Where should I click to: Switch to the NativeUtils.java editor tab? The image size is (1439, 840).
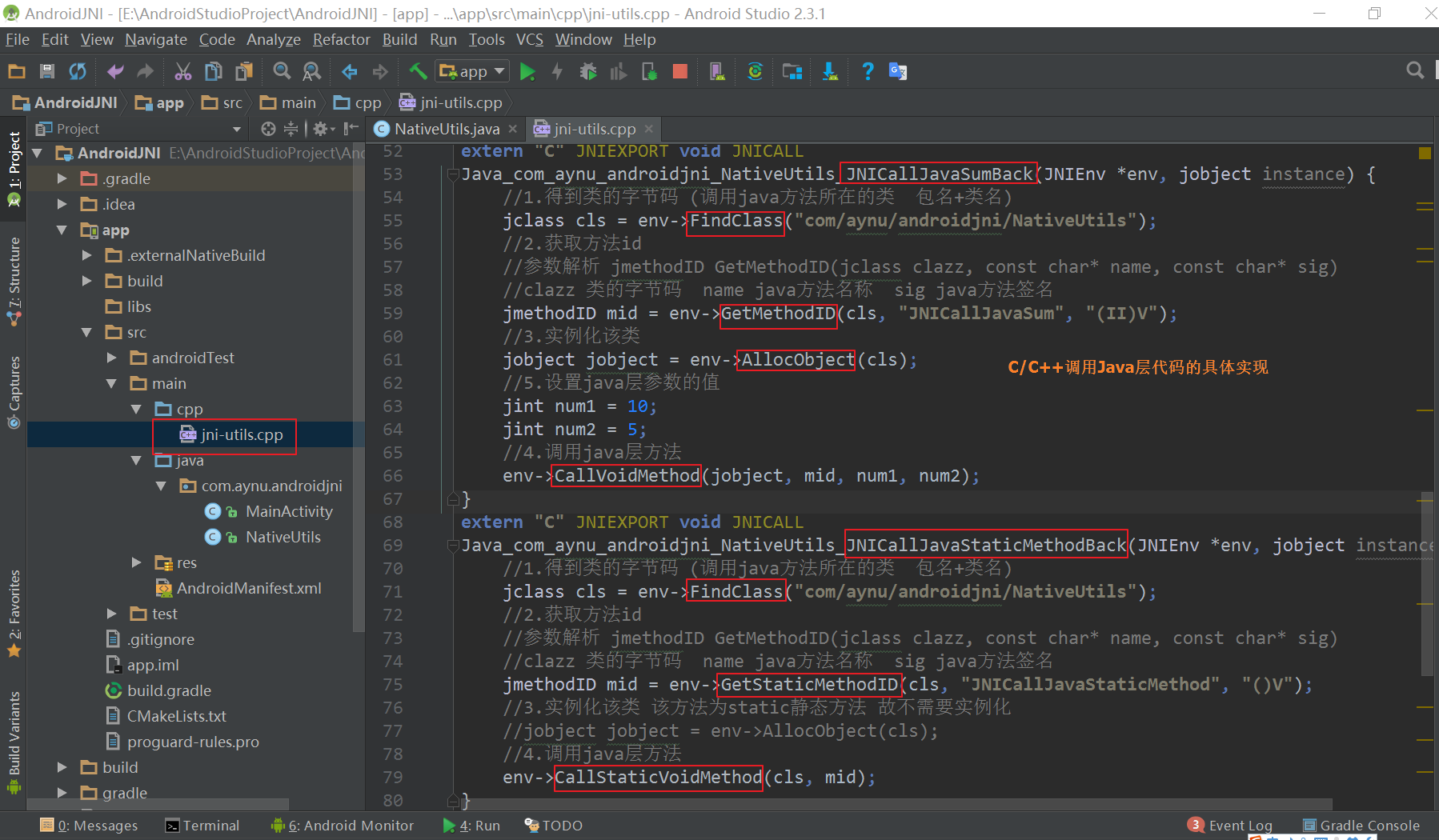tap(446, 129)
